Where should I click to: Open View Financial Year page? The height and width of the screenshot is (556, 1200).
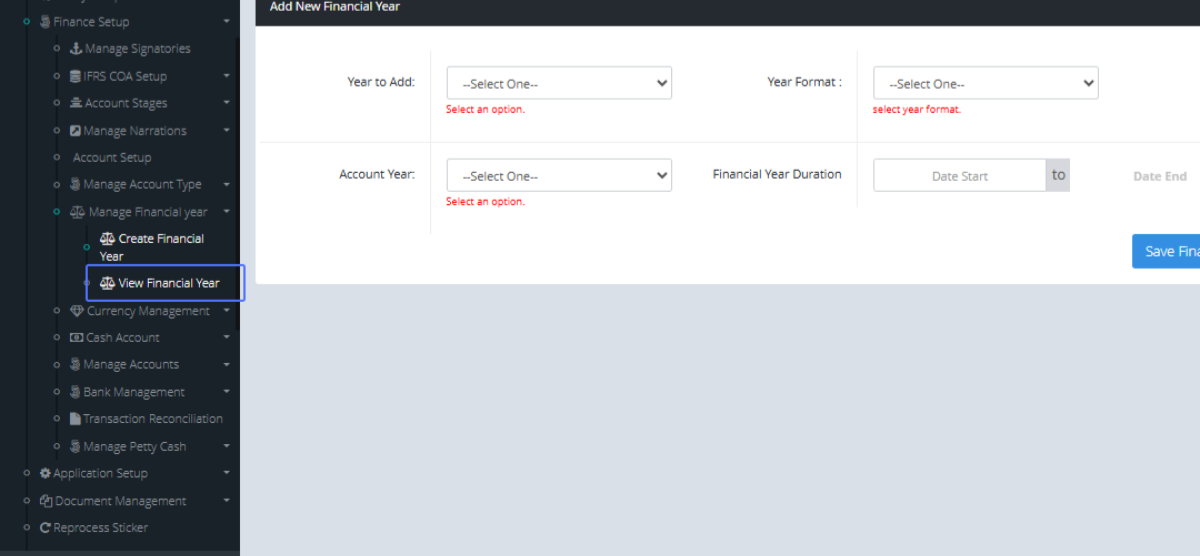(168, 283)
